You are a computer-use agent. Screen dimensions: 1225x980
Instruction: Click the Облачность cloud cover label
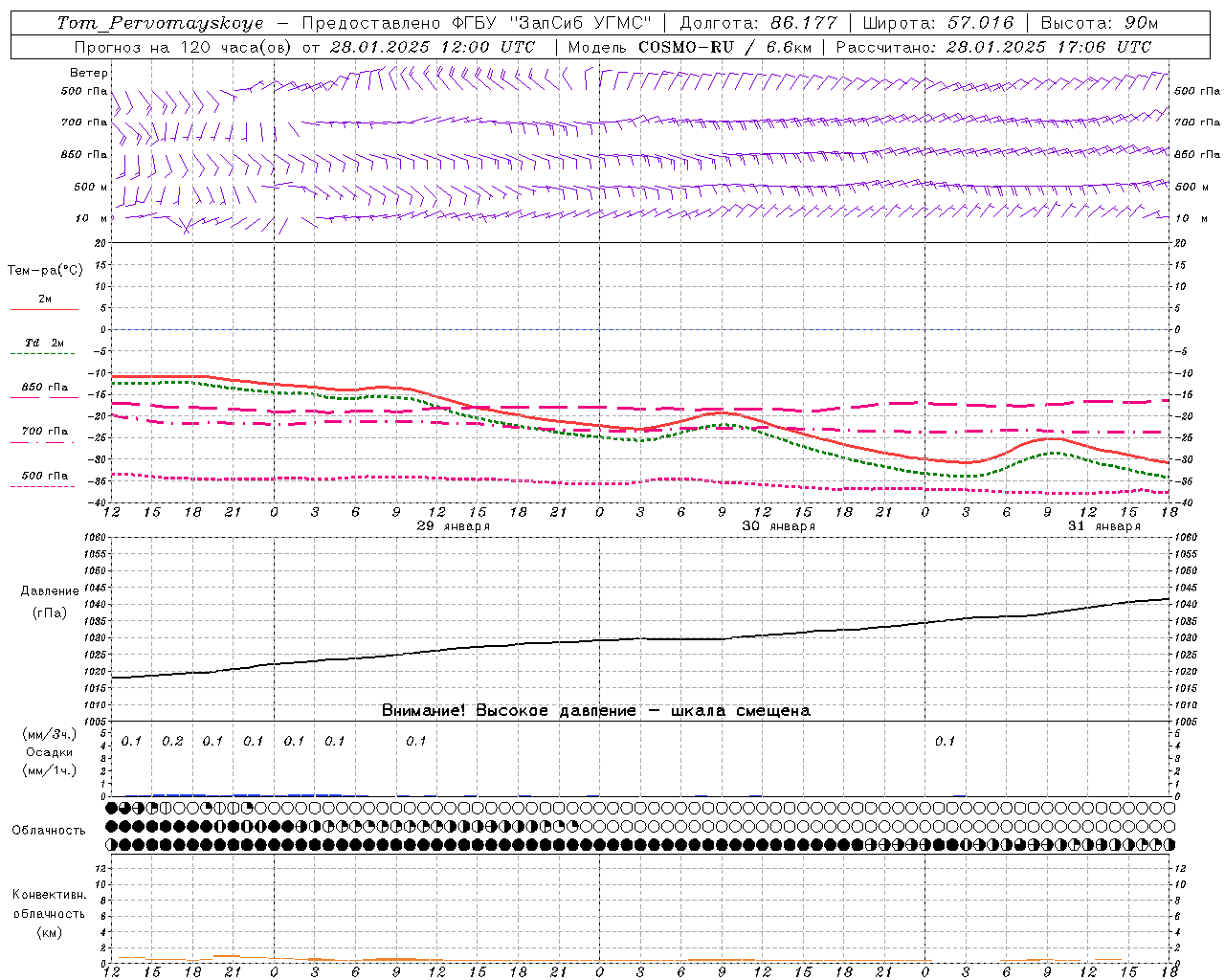tap(49, 830)
